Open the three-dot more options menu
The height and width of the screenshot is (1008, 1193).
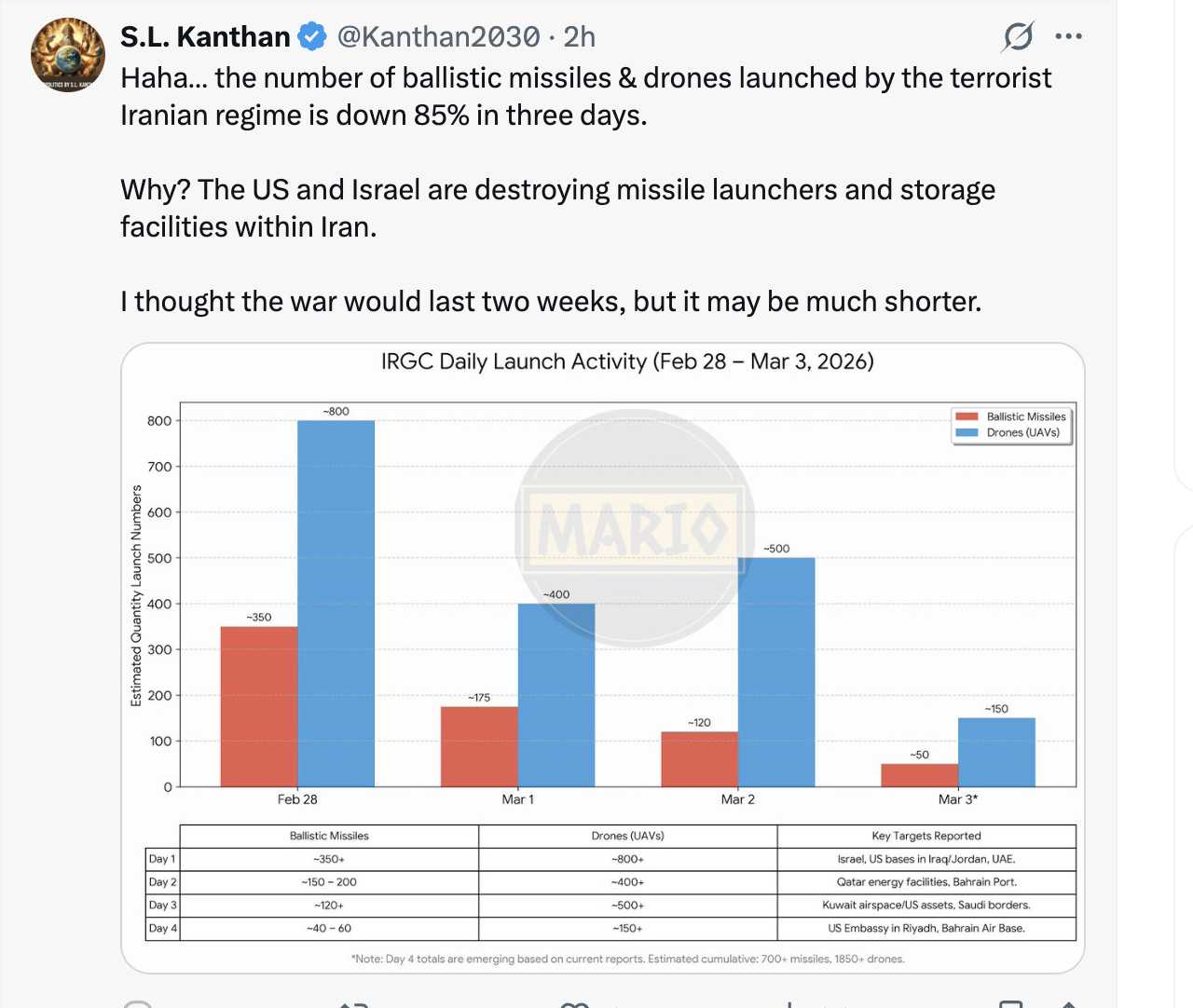1068,37
